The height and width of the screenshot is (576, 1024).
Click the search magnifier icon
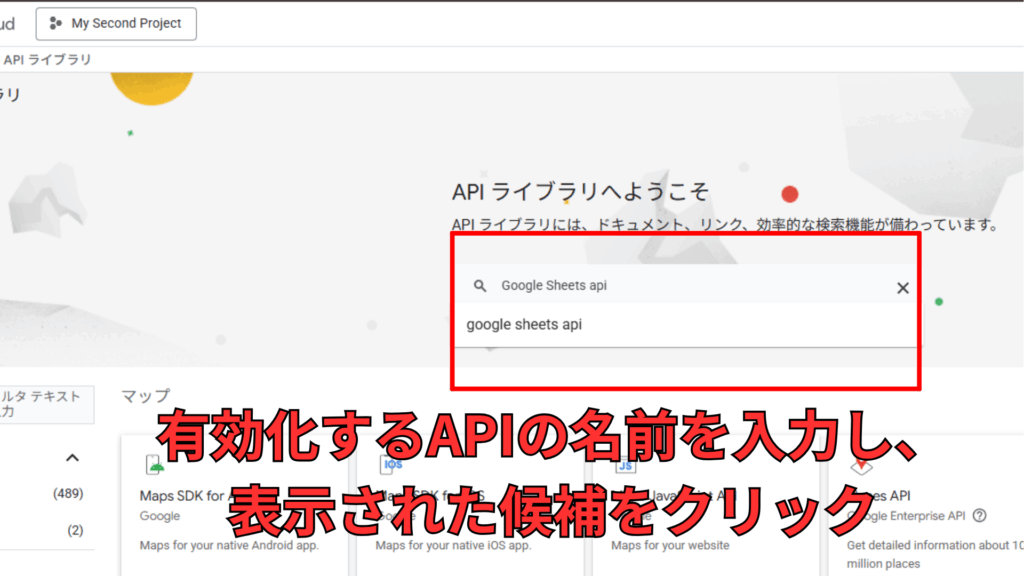(x=480, y=286)
